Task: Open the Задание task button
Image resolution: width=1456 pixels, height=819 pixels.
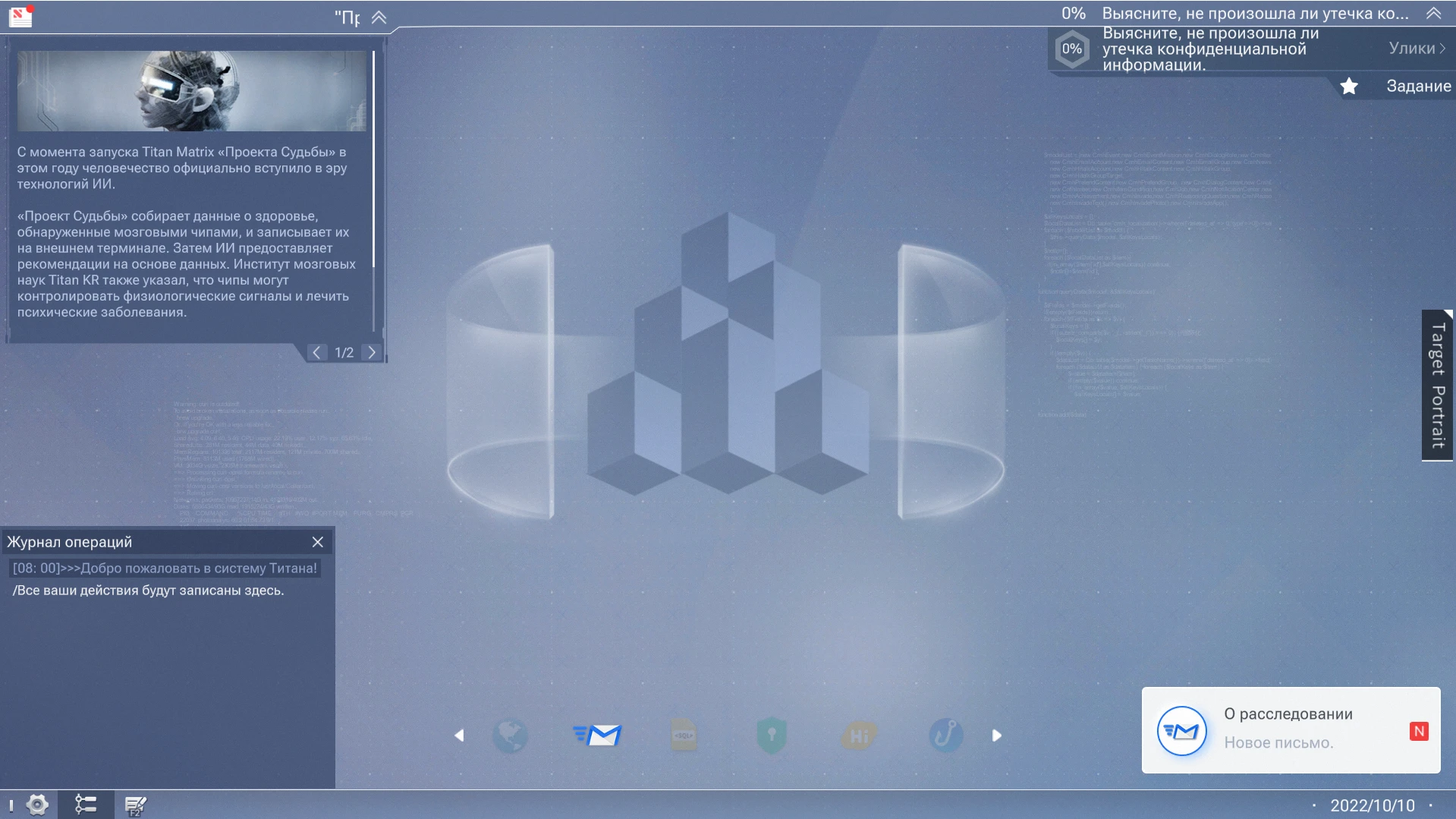Action: coord(1418,87)
